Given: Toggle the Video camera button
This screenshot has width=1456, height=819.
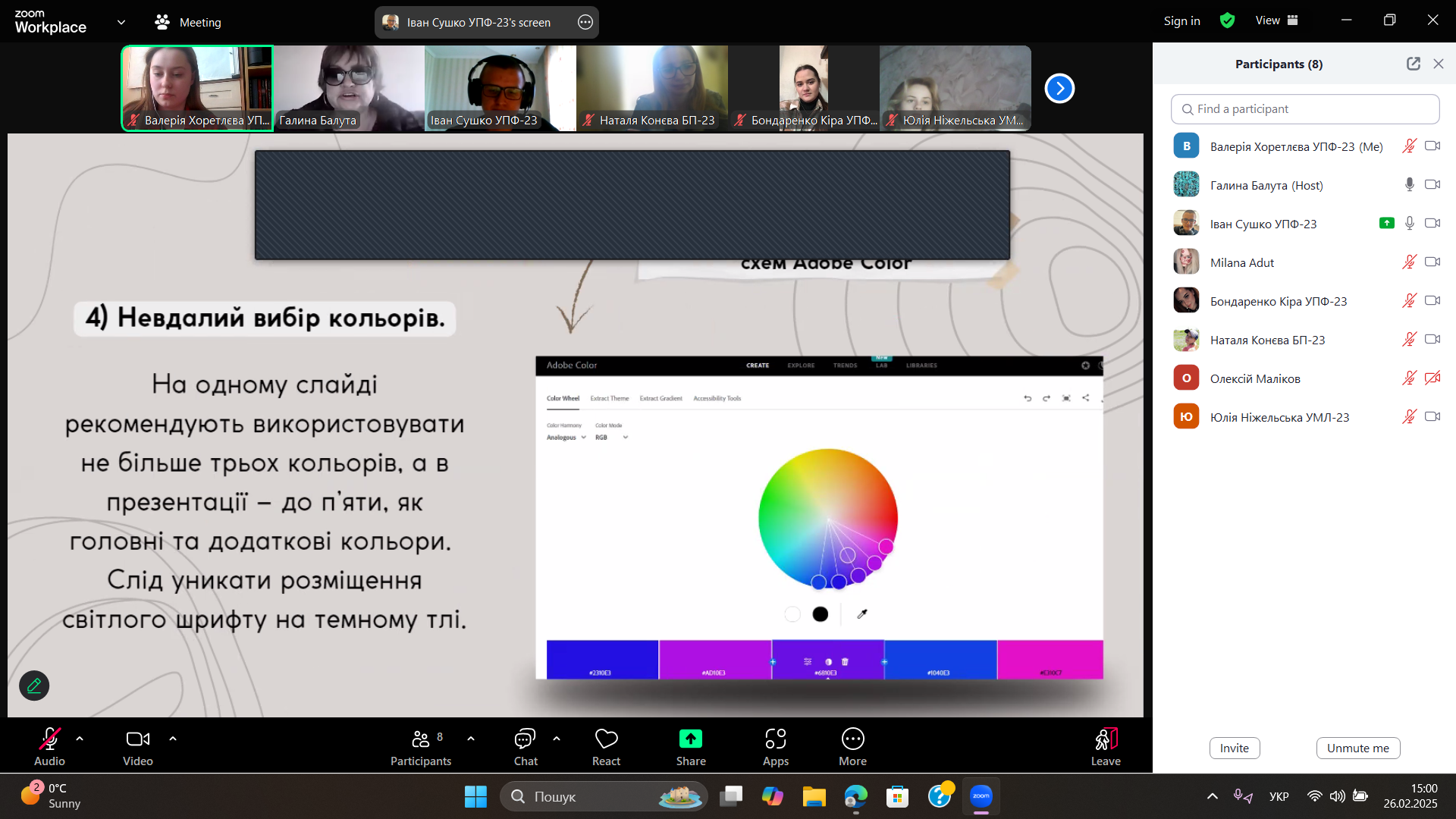Looking at the screenshot, I should point(137,747).
